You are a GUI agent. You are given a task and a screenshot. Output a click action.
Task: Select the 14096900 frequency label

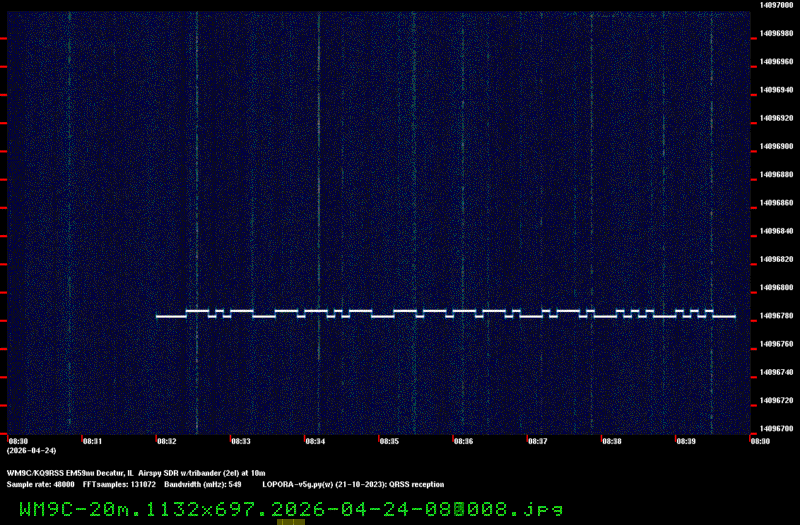pyautogui.click(x=776, y=146)
